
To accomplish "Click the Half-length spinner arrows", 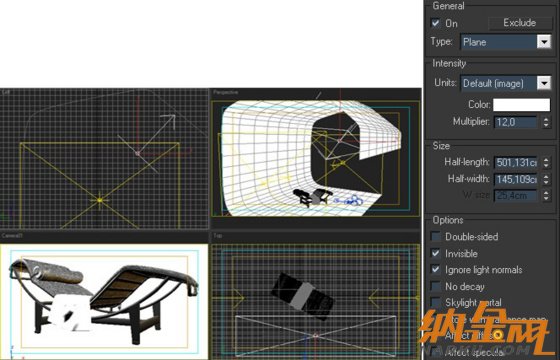I will click(546, 162).
